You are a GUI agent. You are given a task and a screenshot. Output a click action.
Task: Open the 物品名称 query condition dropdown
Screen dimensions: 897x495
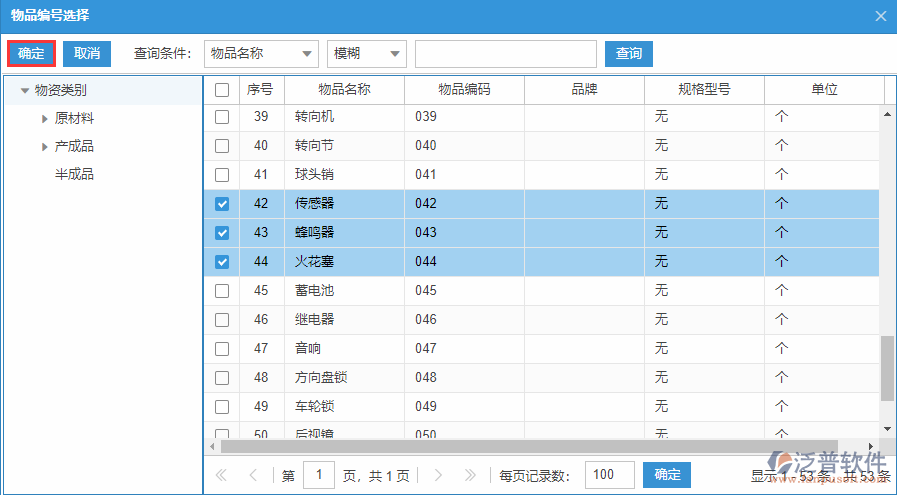[261, 53]
